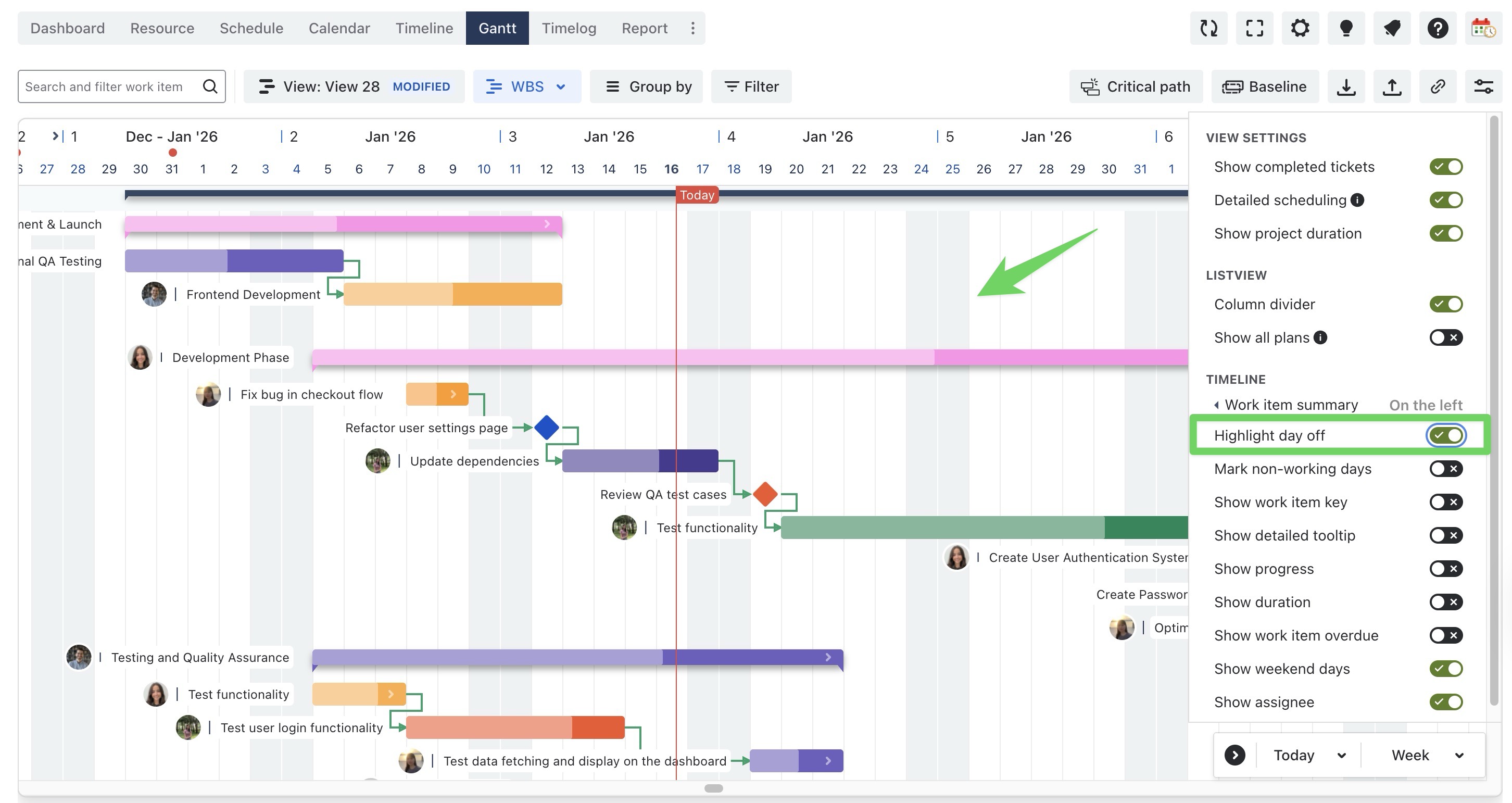Viewport: 1512px width, 803px height.
Task: Turn off Show weekend days toggle
Action: point(1446,669)
